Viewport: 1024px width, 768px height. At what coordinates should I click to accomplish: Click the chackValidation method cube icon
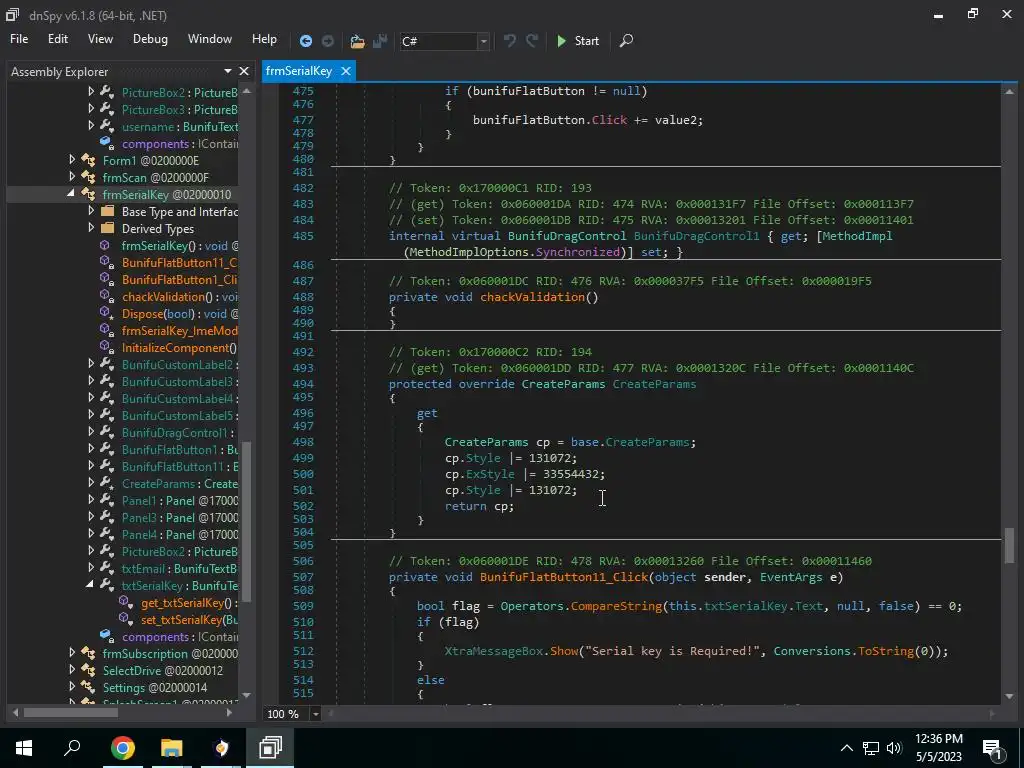(107, 296)
